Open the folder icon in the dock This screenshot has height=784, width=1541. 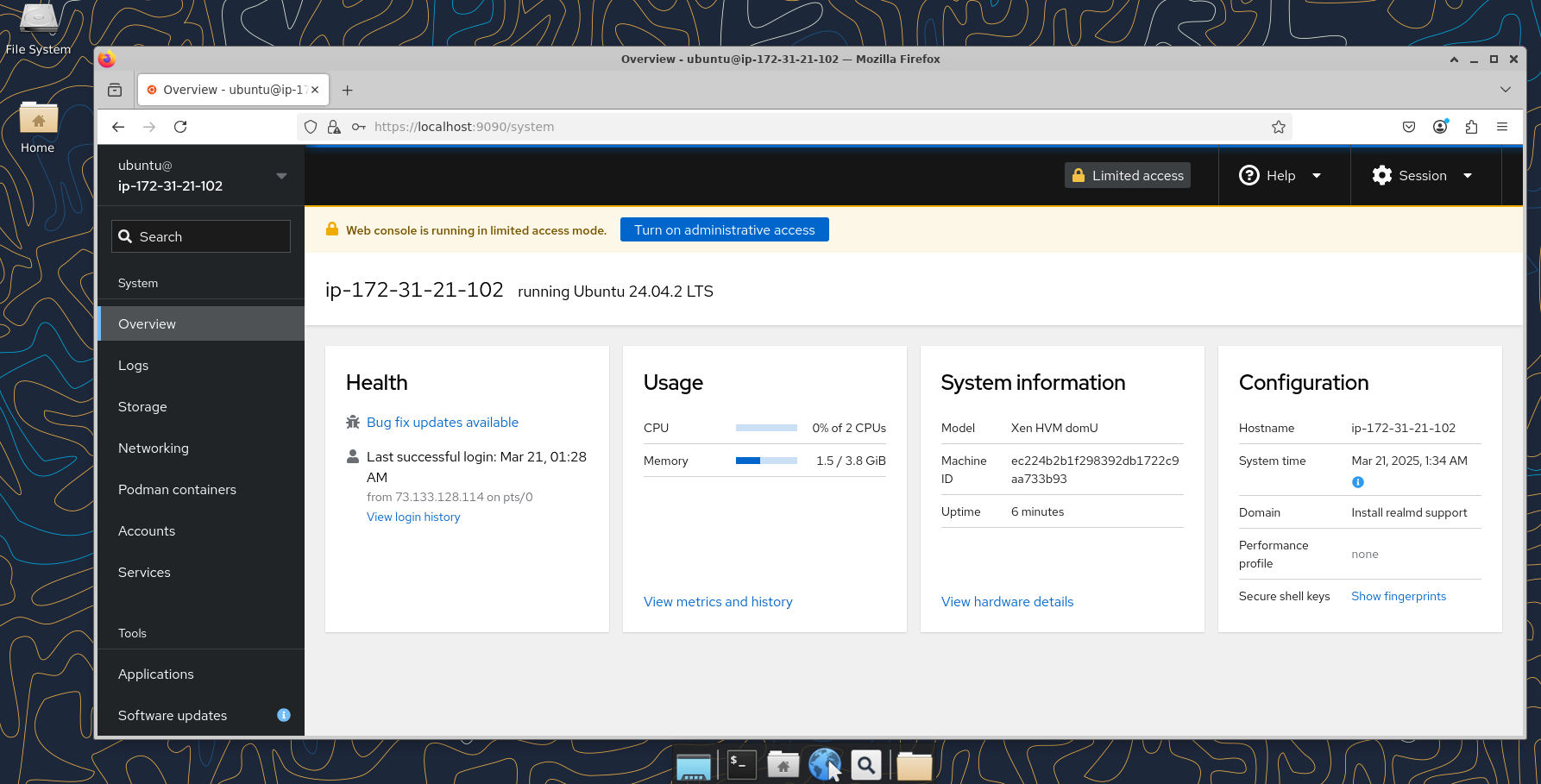tap(915, 765)
